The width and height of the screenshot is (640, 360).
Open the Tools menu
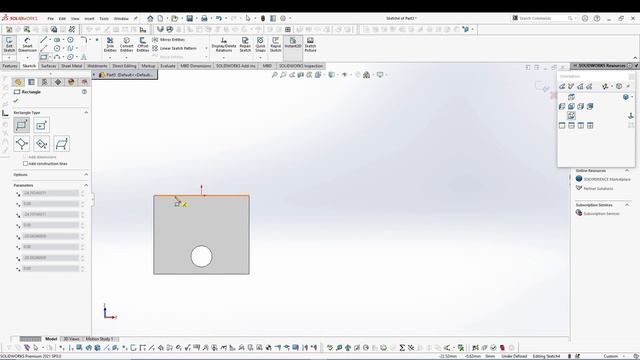point(104,18)
